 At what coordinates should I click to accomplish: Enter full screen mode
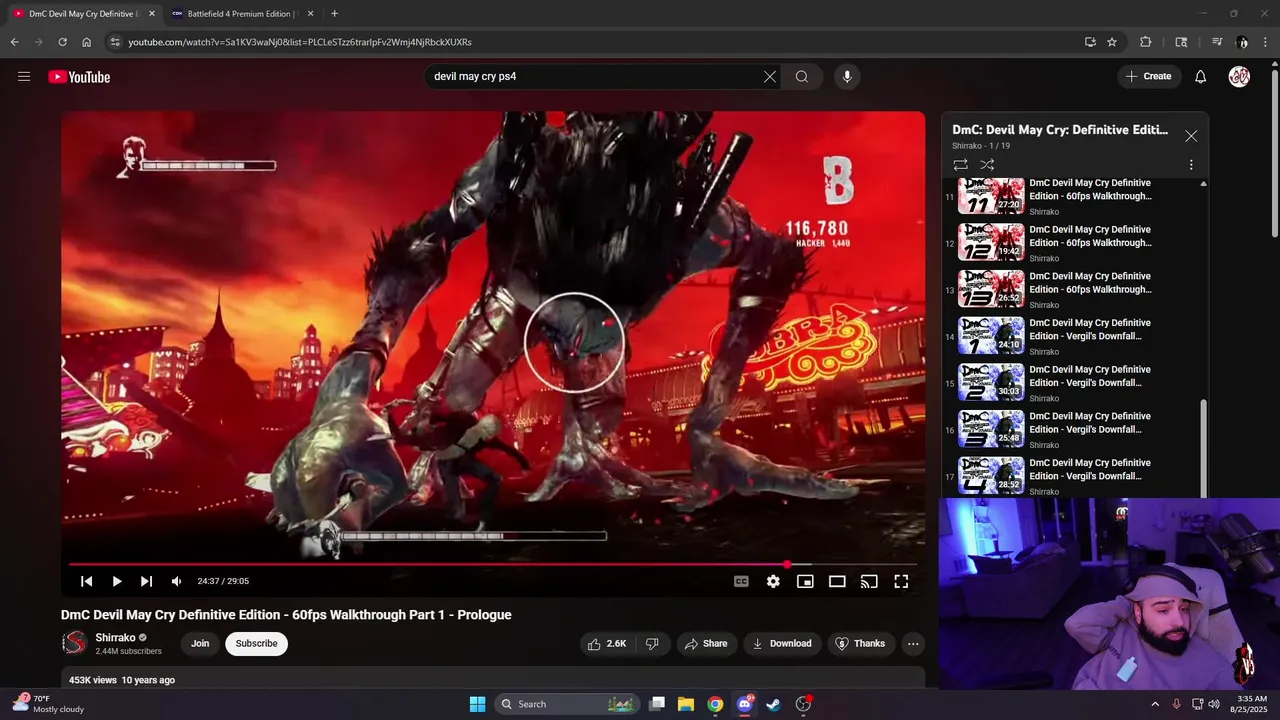(x=901, y=581)
